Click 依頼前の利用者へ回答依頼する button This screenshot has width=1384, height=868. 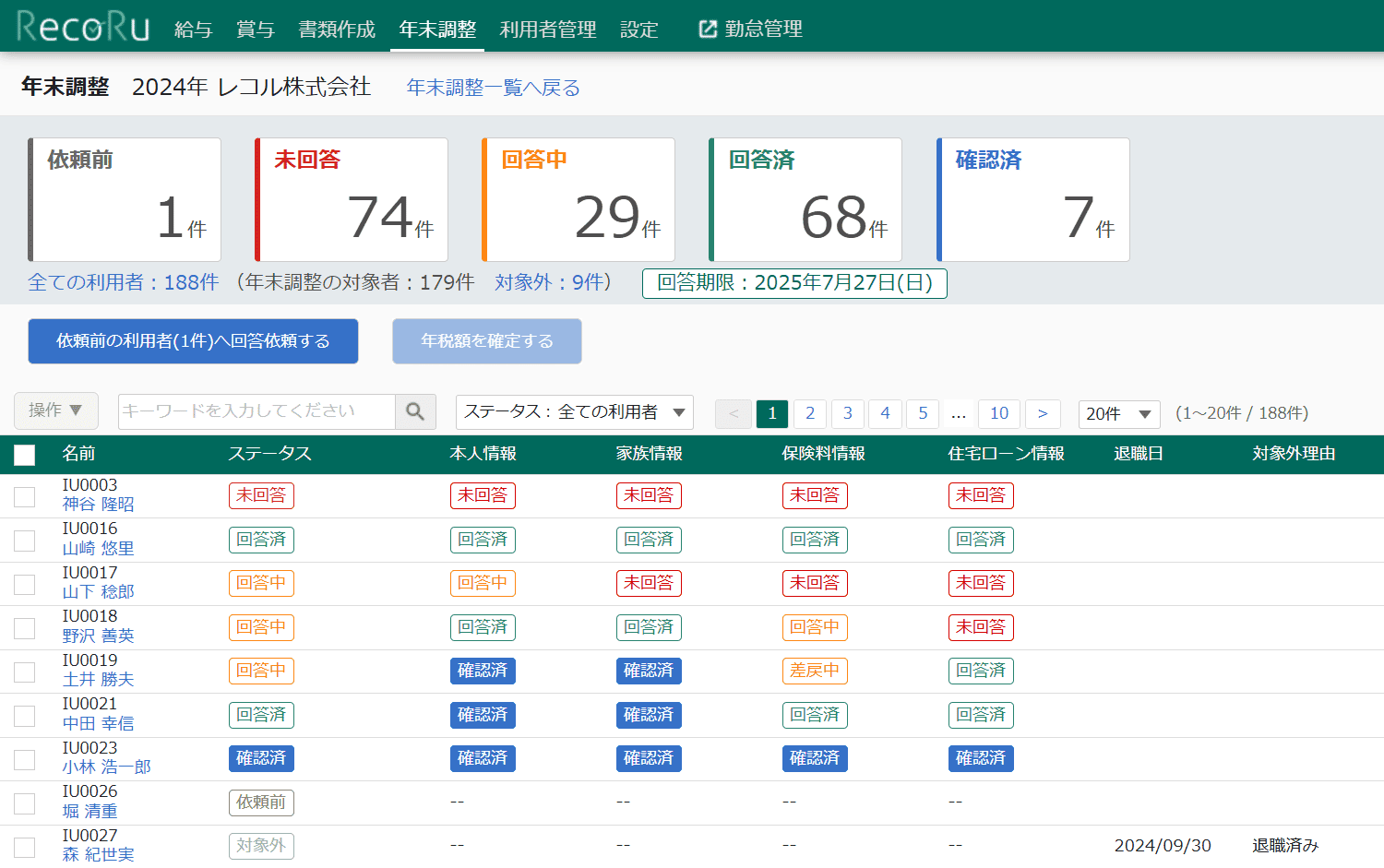[193, 341]
